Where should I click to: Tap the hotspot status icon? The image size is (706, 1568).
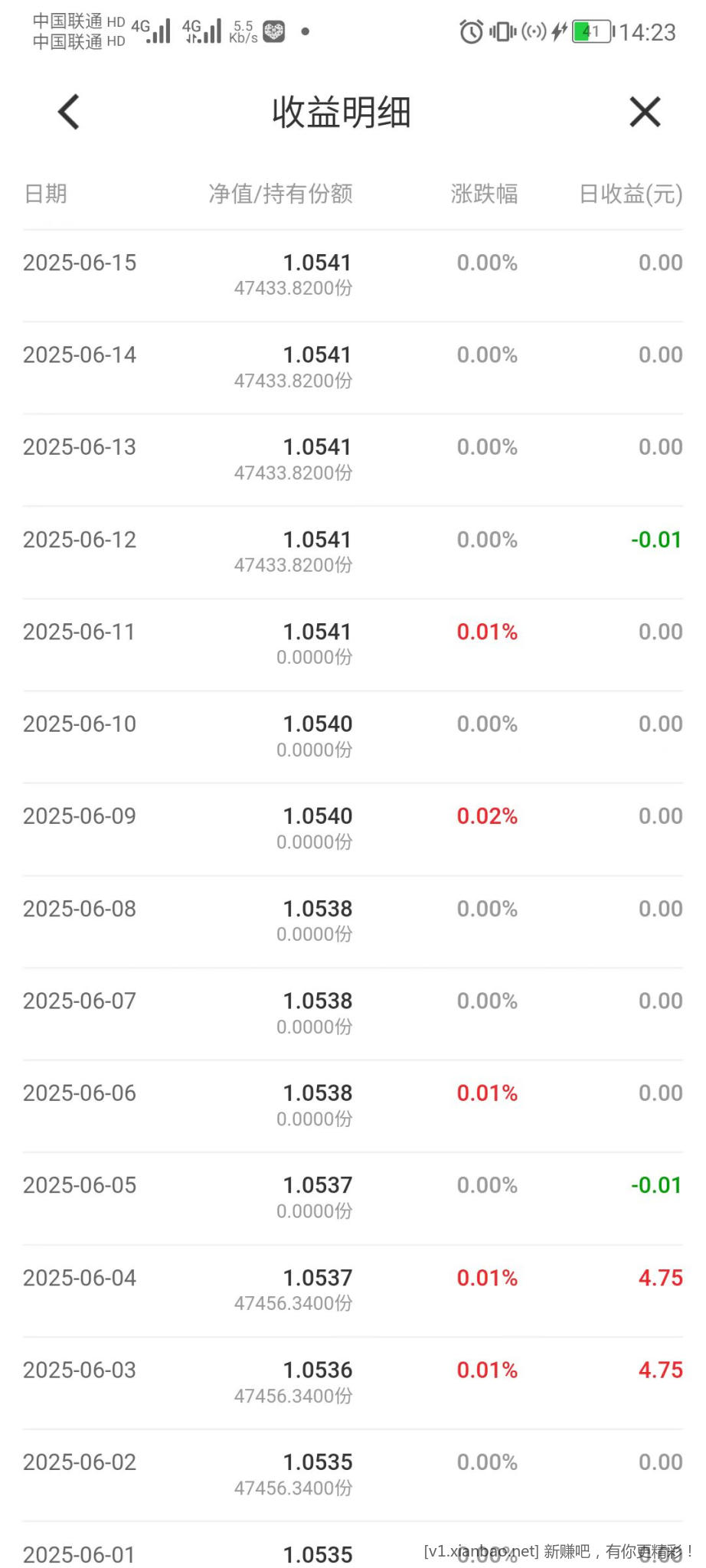[534, 31]
